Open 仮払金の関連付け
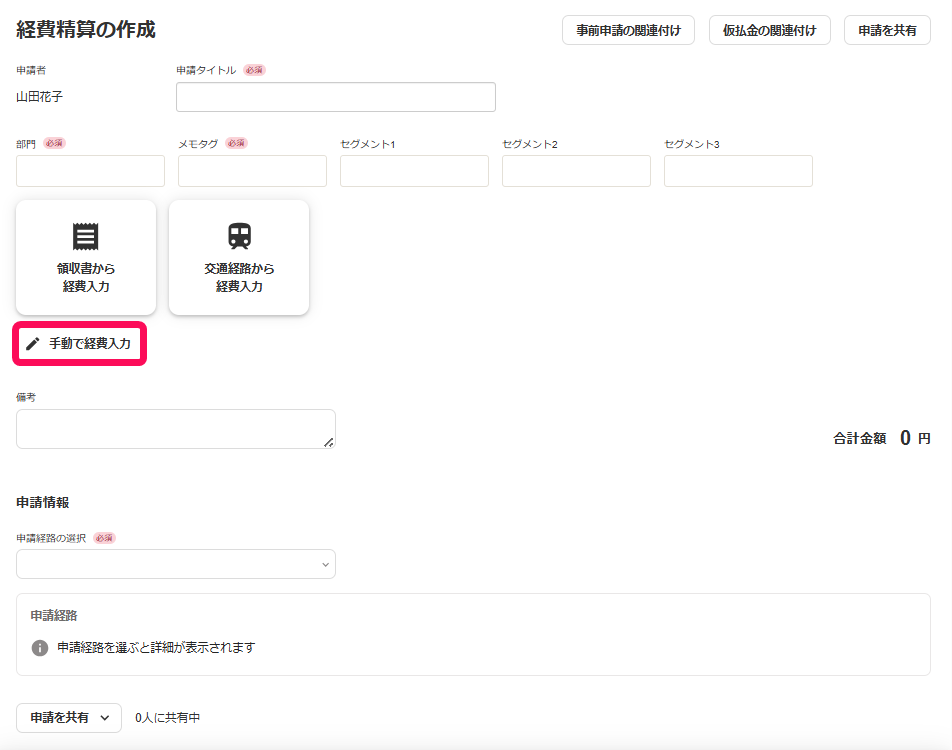Viewport: 952px width, 750px height. pyautogui.click(x=769, y=30)
